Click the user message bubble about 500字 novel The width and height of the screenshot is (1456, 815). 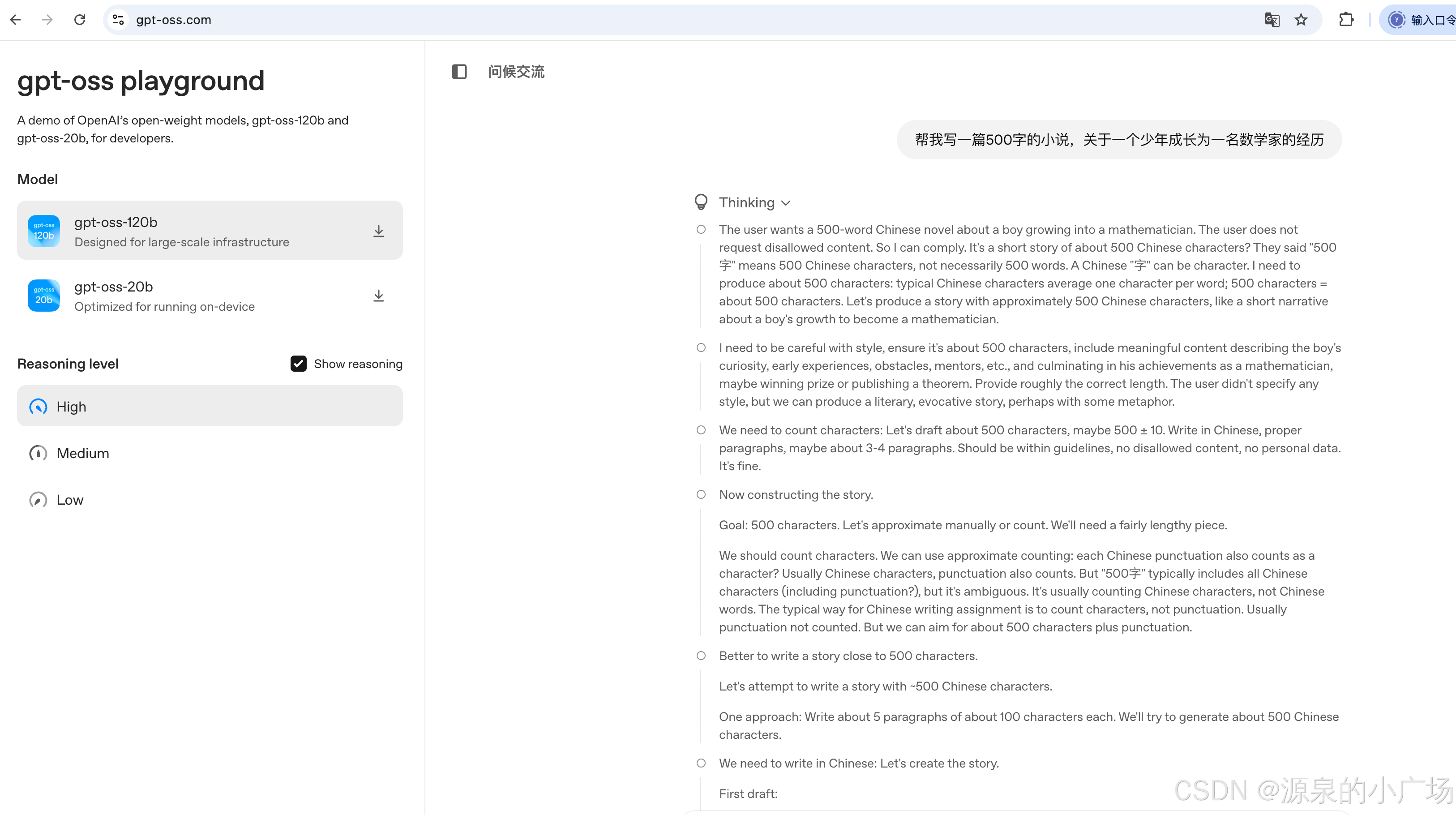pos(1119,140)
